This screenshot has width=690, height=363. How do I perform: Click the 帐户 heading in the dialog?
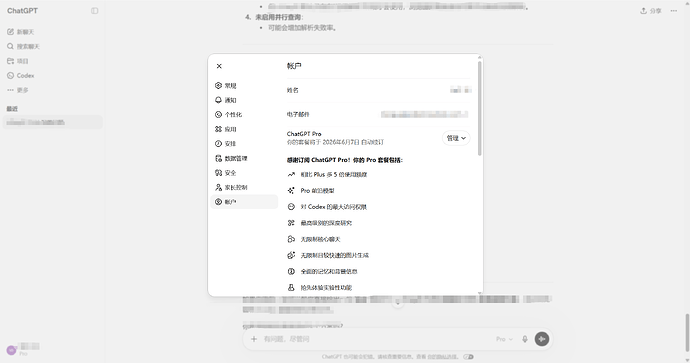294,66
